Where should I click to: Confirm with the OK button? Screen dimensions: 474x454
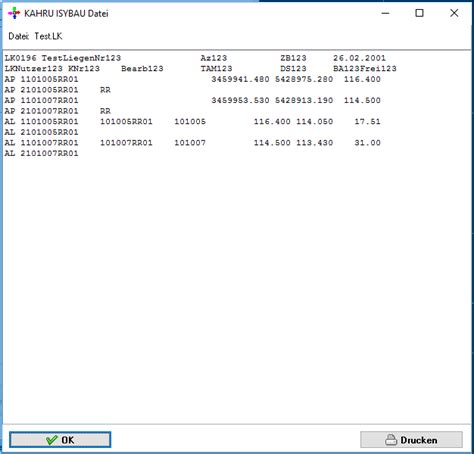pyautogui.click(x=60, y=440)
